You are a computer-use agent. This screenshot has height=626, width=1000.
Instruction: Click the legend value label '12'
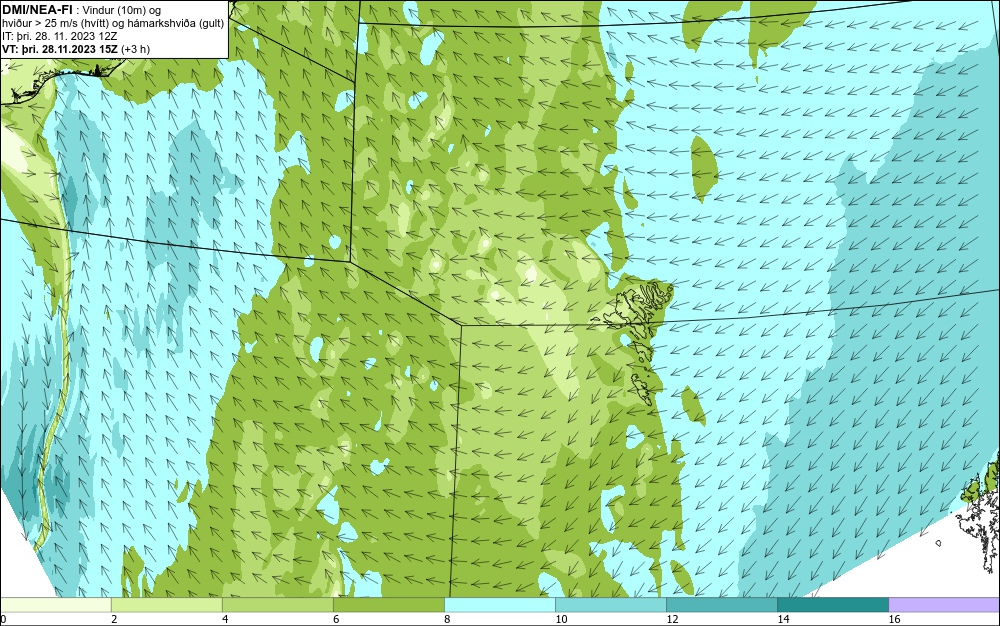[672, 619]
